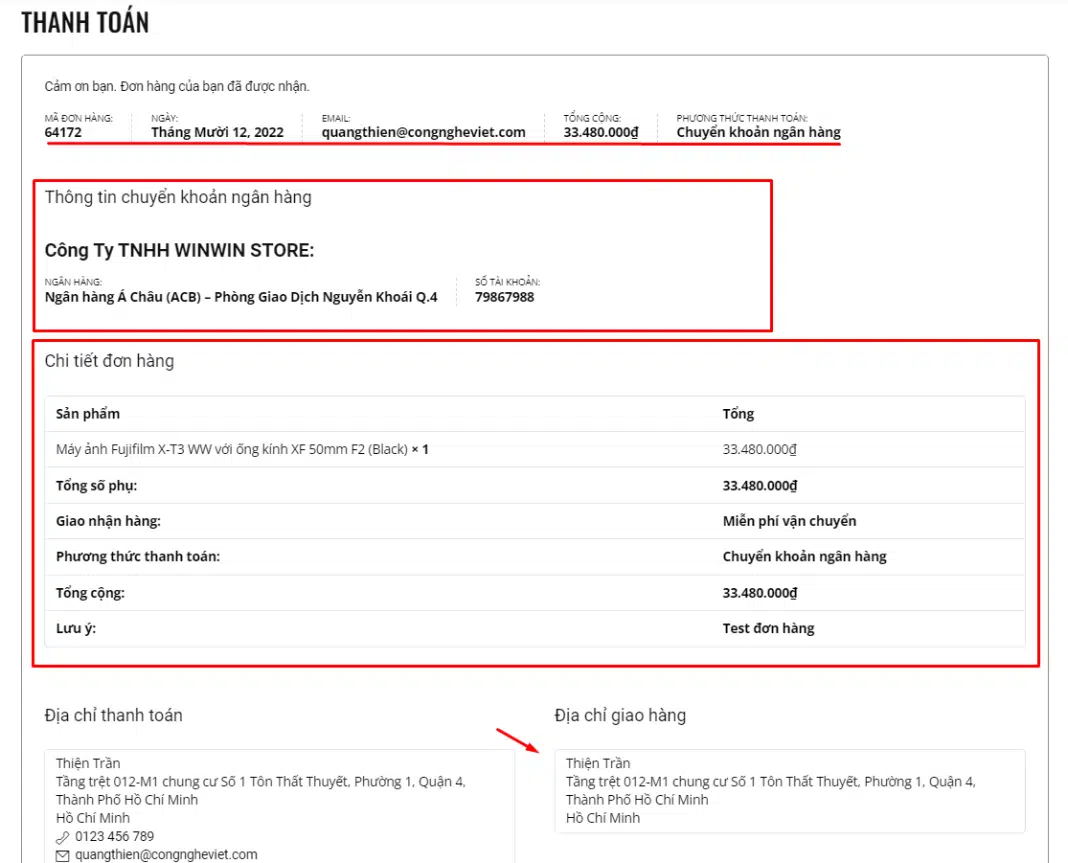Click the email quangthien@congngheviet.com in order summary
Image resolution: width=1068 pixels, height=863 pixels.
[x=424, y=132]
